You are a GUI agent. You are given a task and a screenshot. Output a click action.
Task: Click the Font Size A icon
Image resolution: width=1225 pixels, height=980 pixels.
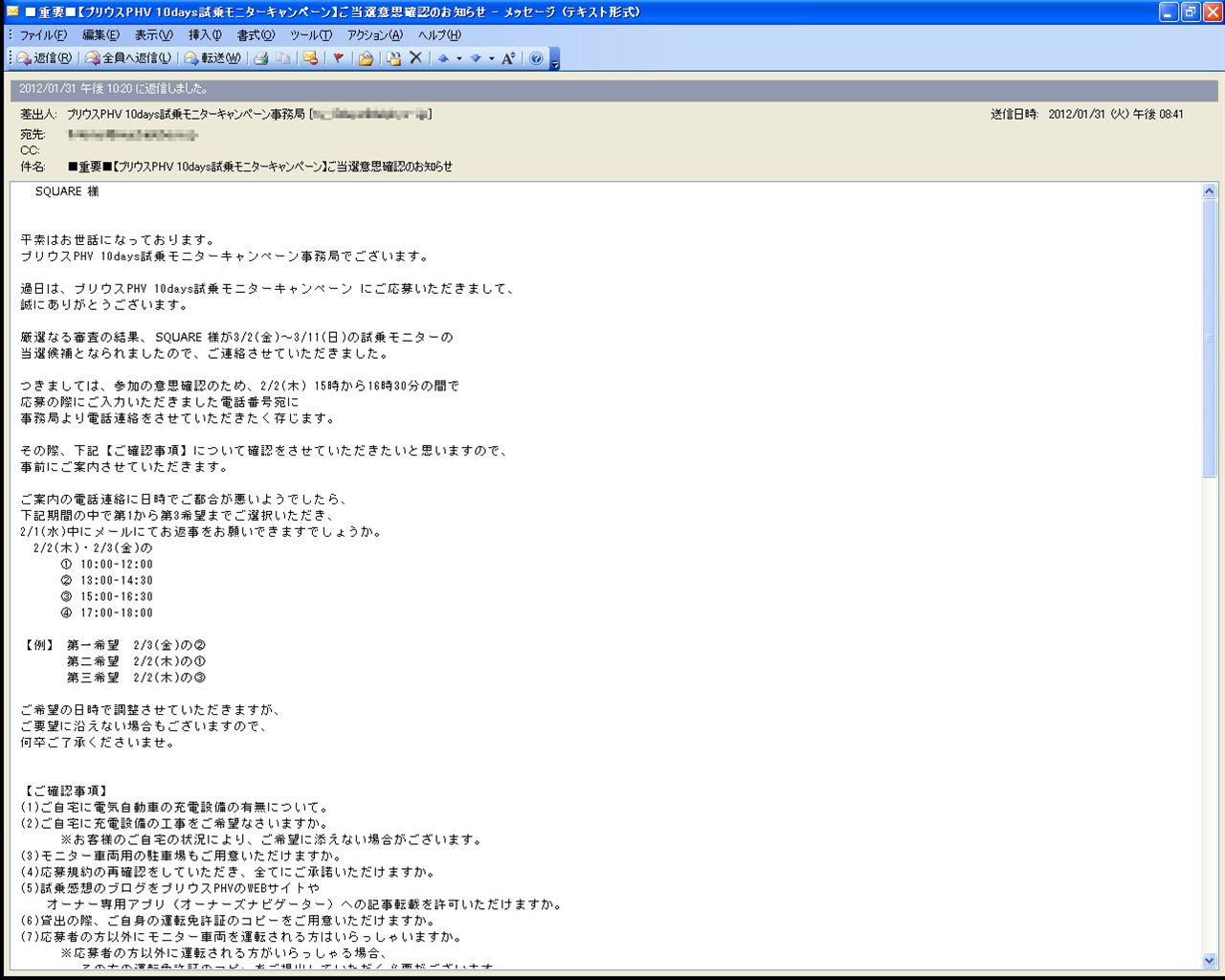508,58
